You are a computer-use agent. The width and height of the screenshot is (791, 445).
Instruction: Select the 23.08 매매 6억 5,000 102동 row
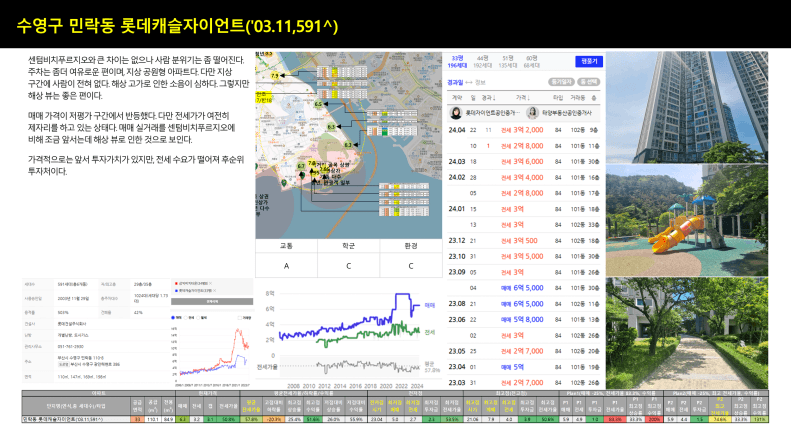524,304
